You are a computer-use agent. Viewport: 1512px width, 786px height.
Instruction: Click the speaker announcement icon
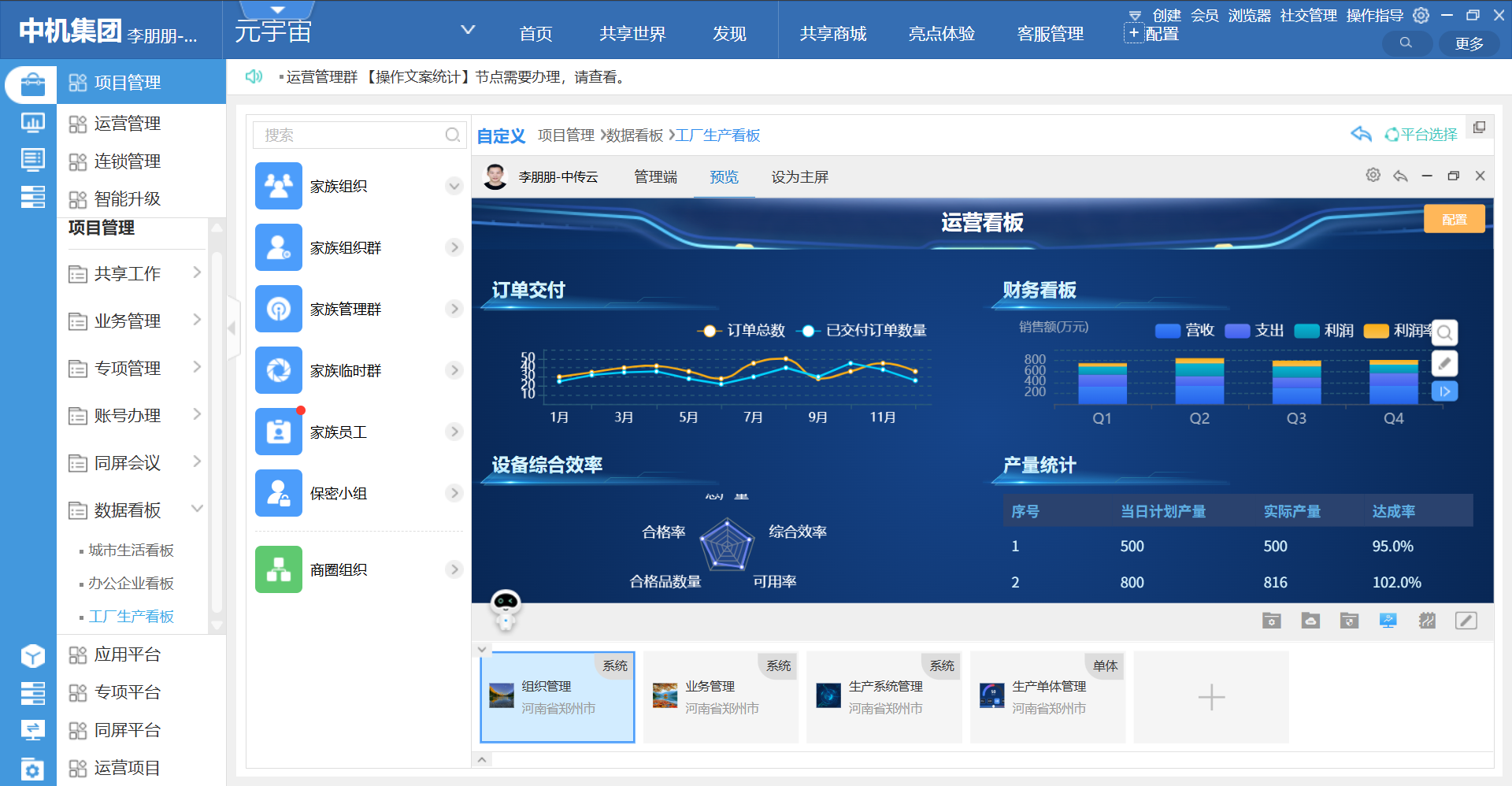pyautogui.click(x=254, y=76)
